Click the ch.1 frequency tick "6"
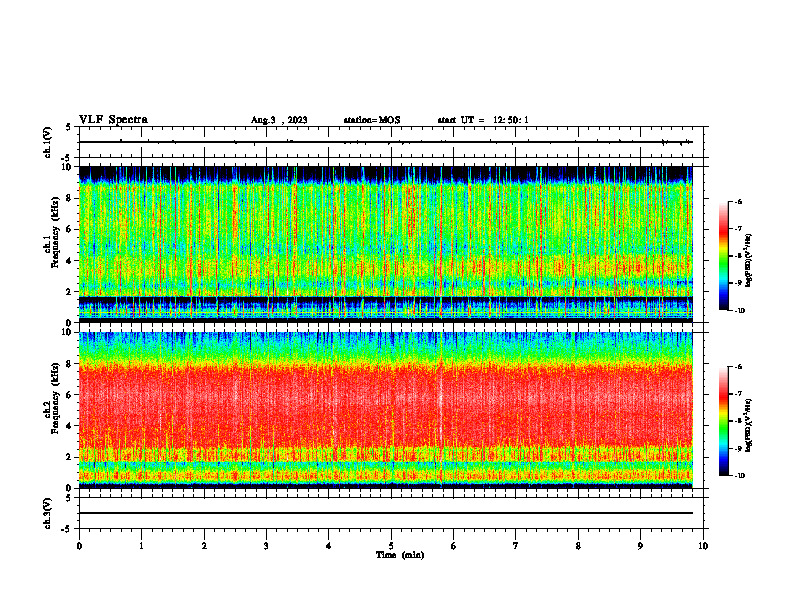 tap(69, 229)
